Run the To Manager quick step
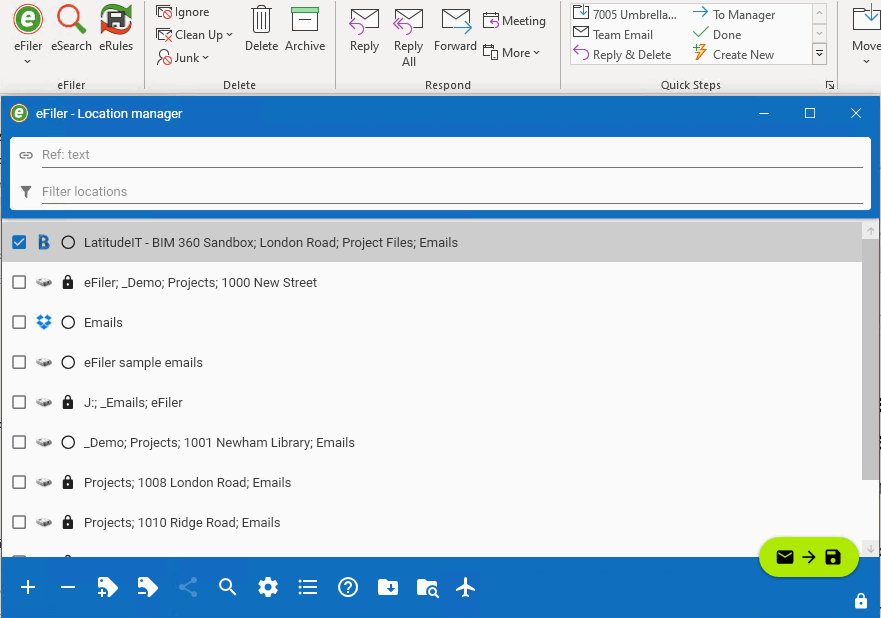The height and width of the screenshot is (618, 881). pos(734,14)
